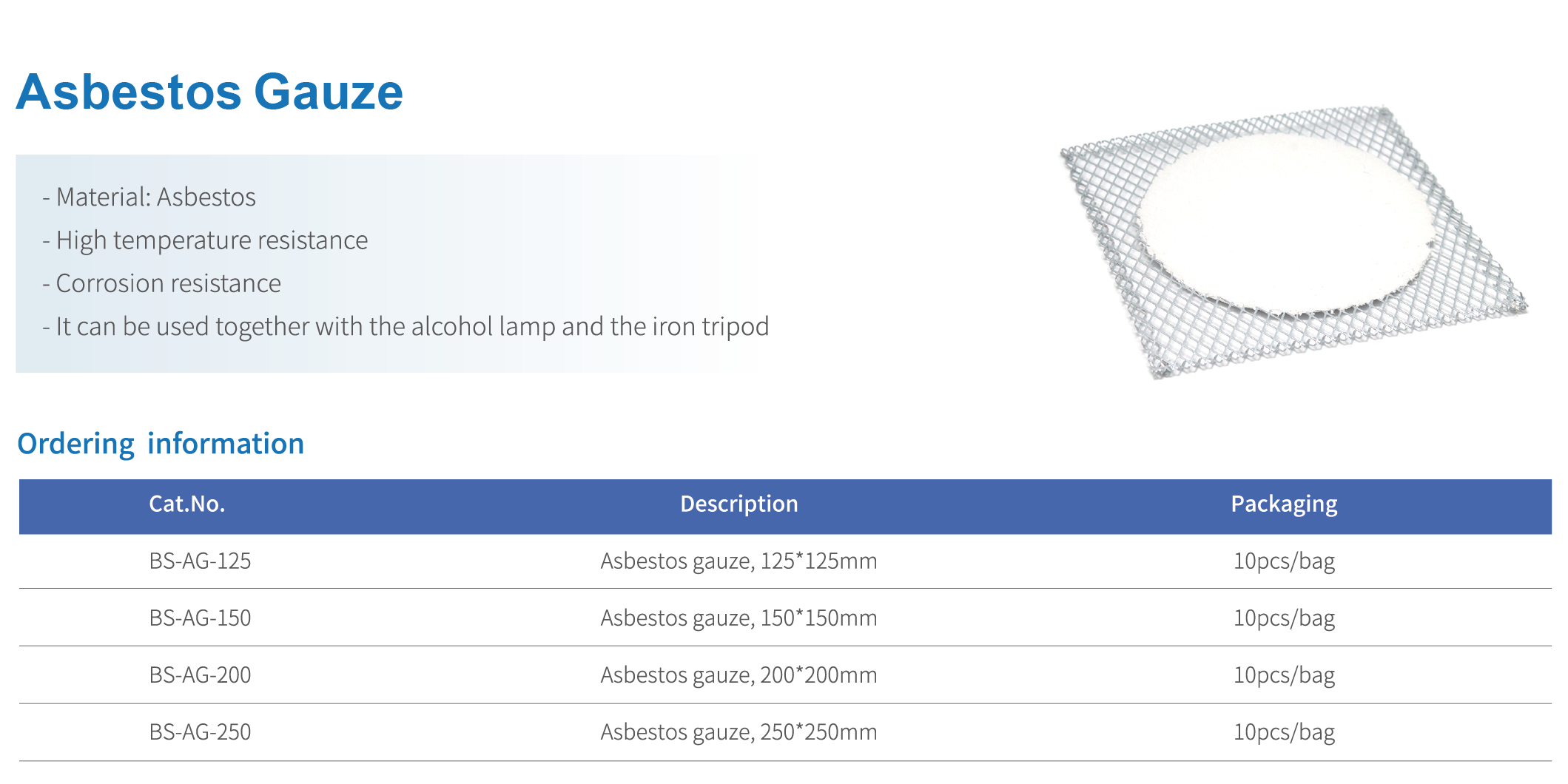This screenshot has height=784, width=1568.
Task: Select the Packaging column header
Action: (1284, 504)
